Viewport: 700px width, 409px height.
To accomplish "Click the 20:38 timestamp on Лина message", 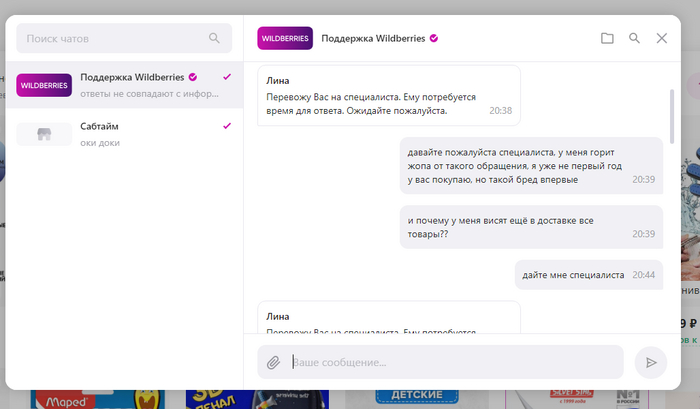I will pyautogui.click(x=500, y=110).
